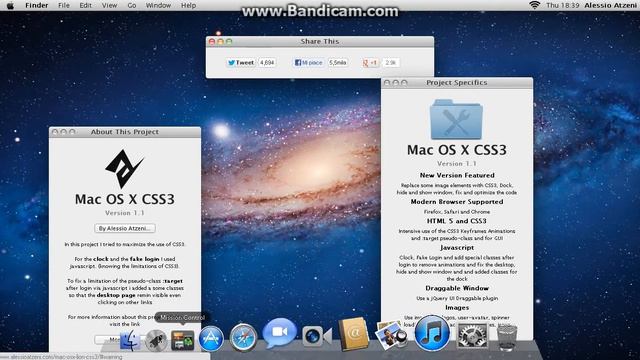
Task: Click the Javascript heading
Action: click(457, 247)
